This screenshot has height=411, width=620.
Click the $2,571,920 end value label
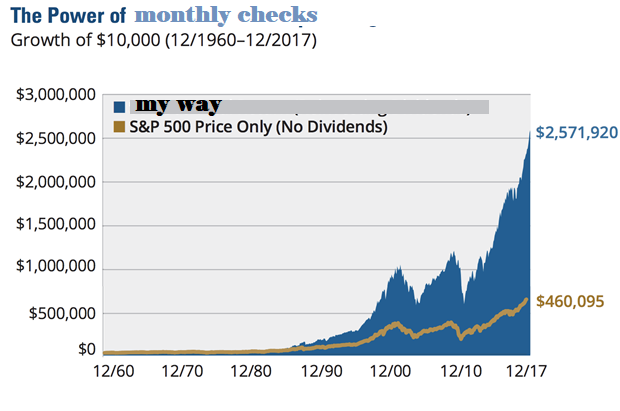pyautogui.click(x=577, y=133)
